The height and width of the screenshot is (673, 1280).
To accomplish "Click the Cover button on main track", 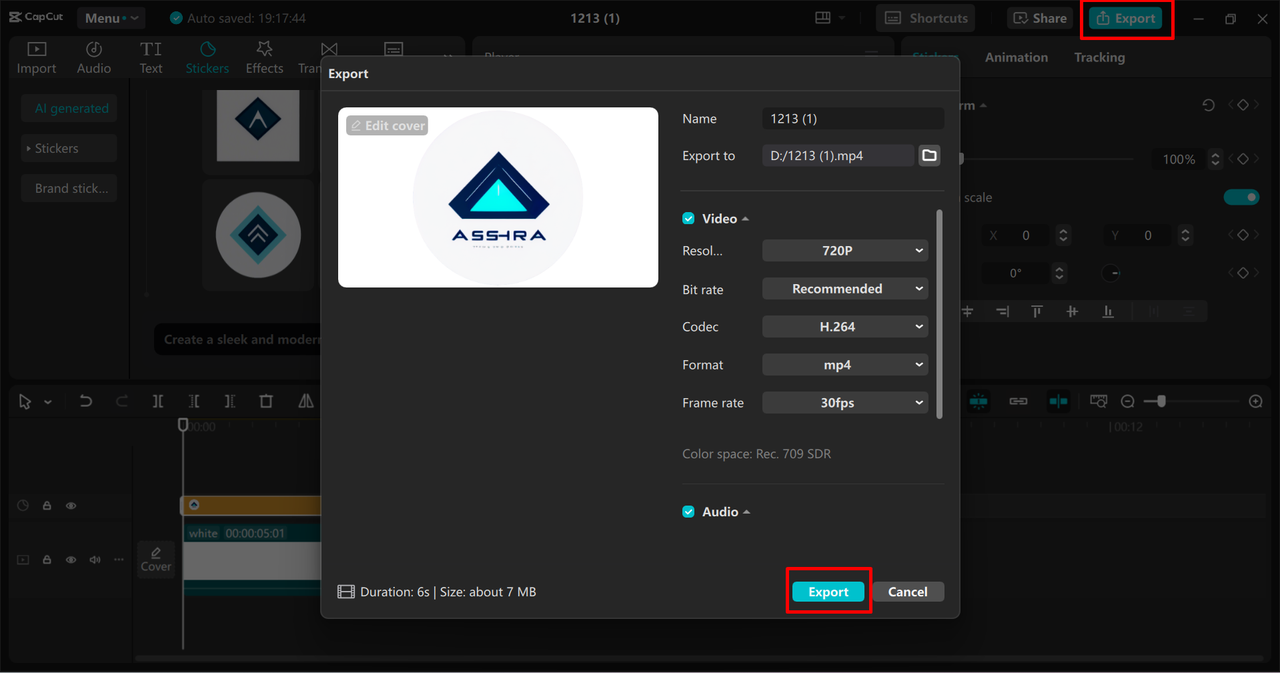I will click(x=156, y=560).
